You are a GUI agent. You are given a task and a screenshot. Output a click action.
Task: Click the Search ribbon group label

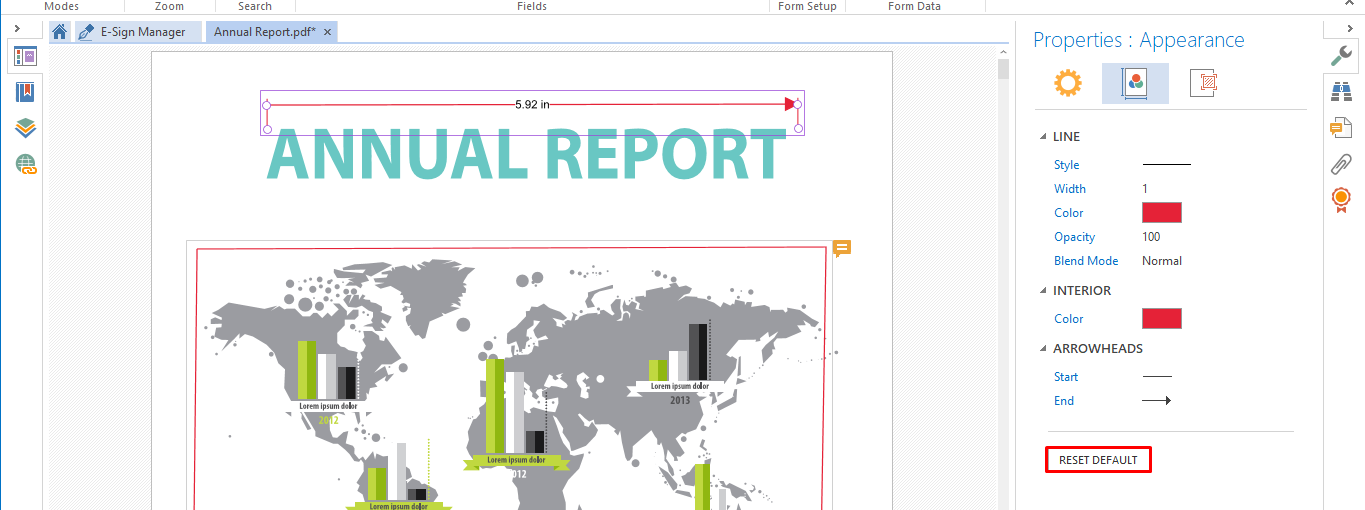[x=255, y=6]
